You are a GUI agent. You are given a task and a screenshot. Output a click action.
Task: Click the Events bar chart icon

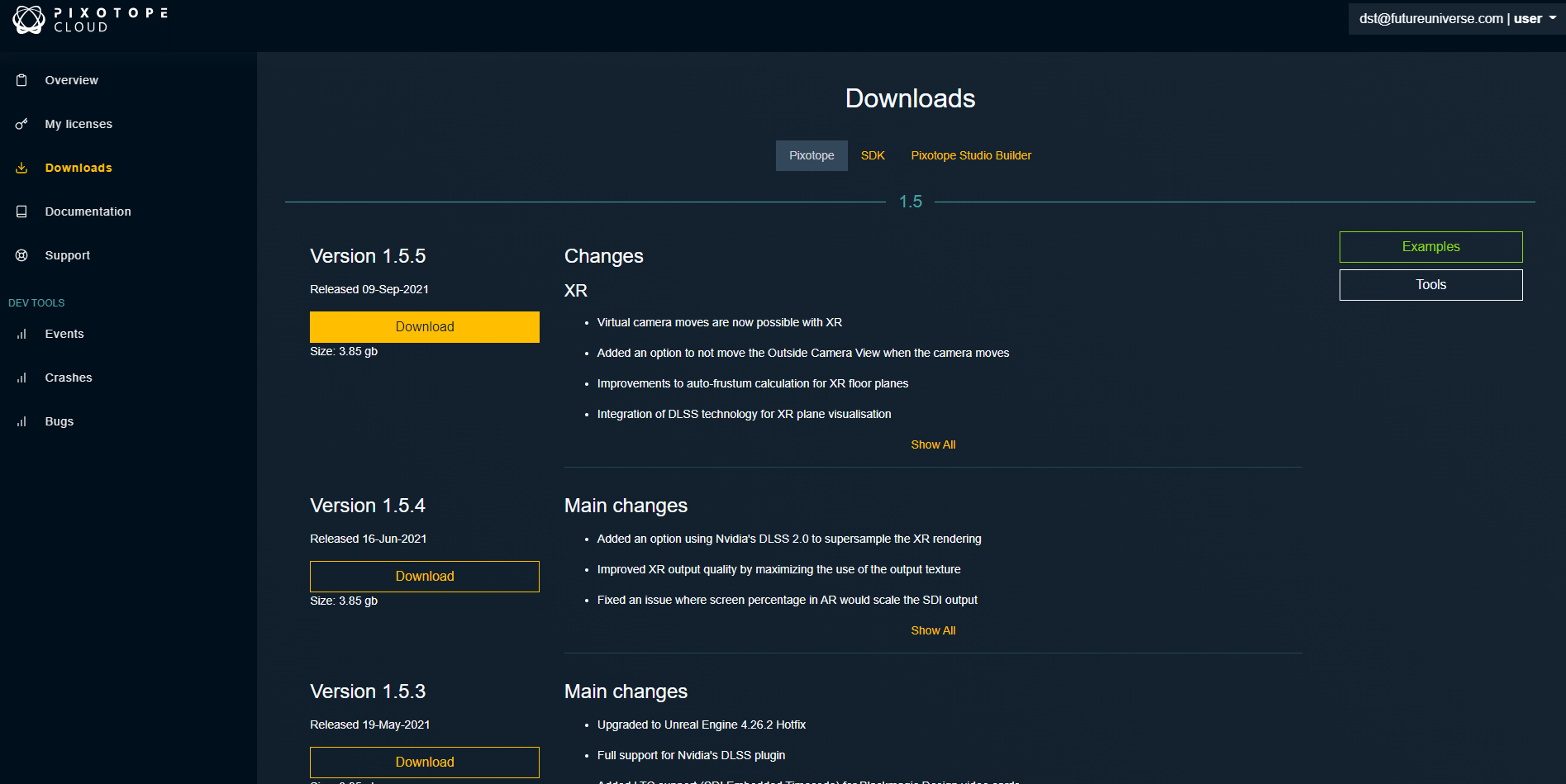(21, 334)
